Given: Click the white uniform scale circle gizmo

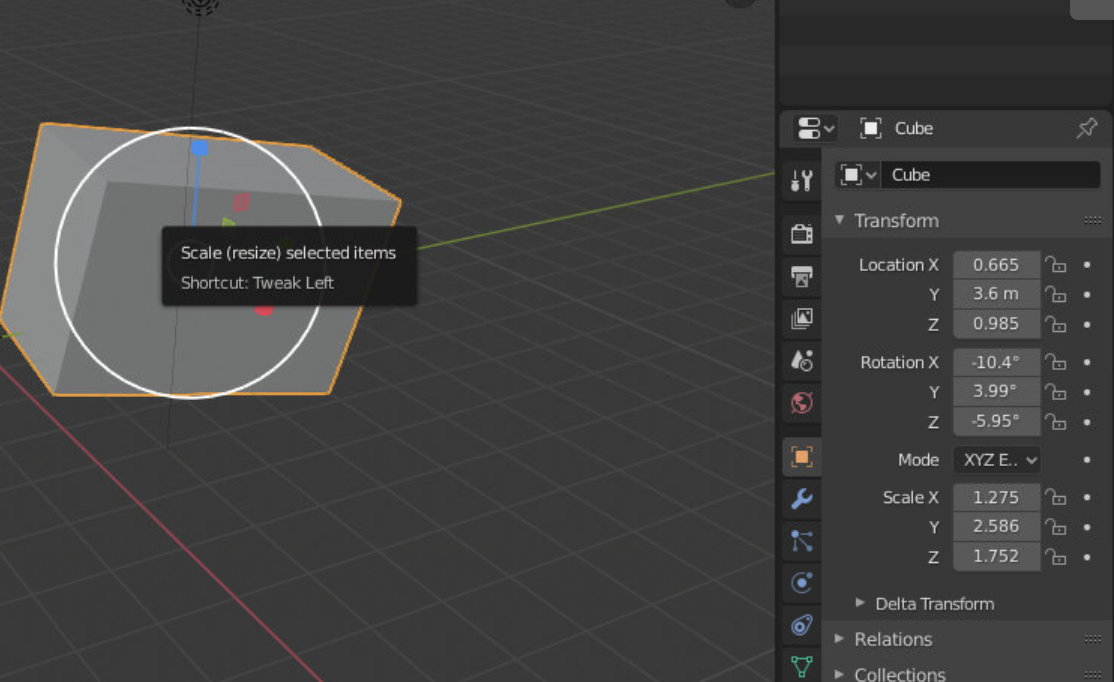Looking at the screenshot, I should (190, 262).
